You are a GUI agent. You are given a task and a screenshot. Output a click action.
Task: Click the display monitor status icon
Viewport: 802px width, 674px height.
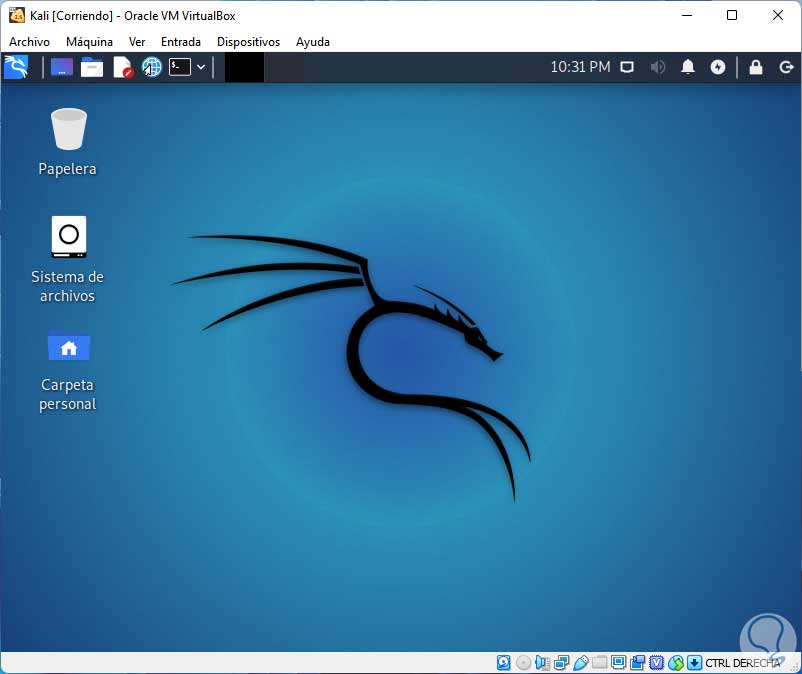point(618,663)
